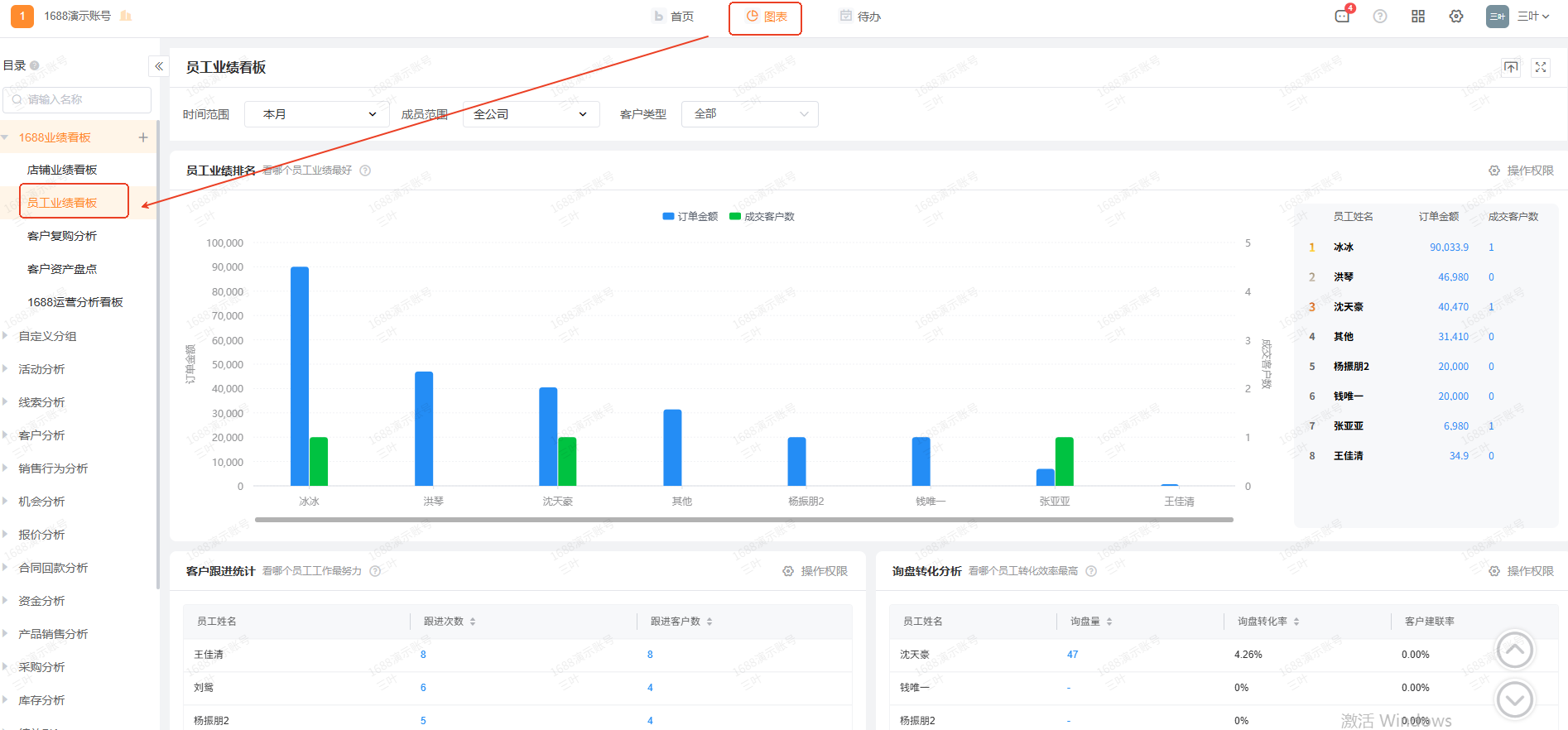The image size is (1568, 730).
Task: Click the circular scroll-up arrow button
Action: (x=1515, y=650)
